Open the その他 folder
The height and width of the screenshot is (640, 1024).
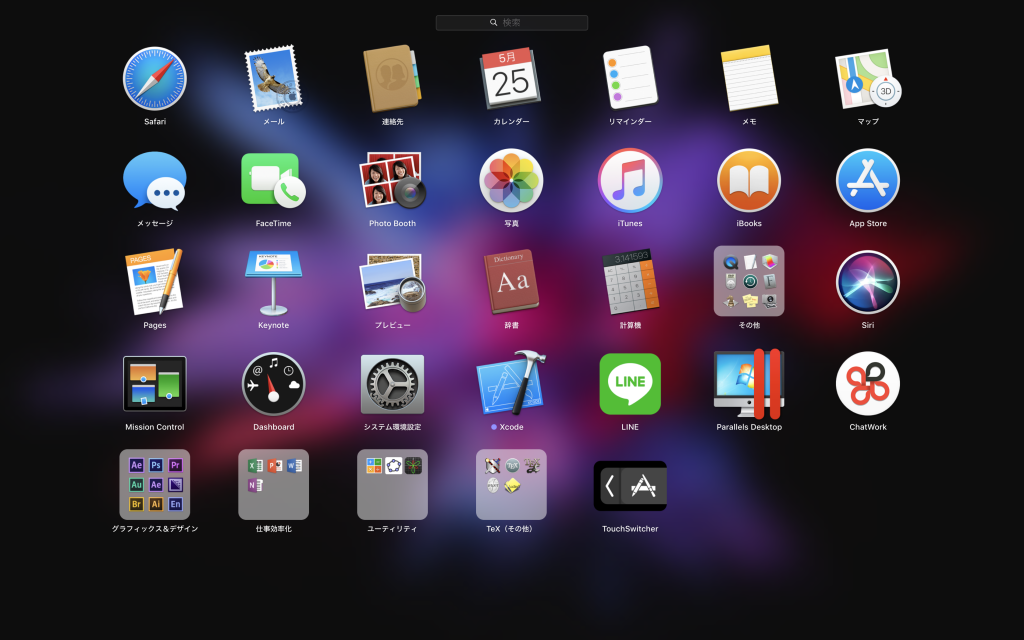click(x=749, y=281)
